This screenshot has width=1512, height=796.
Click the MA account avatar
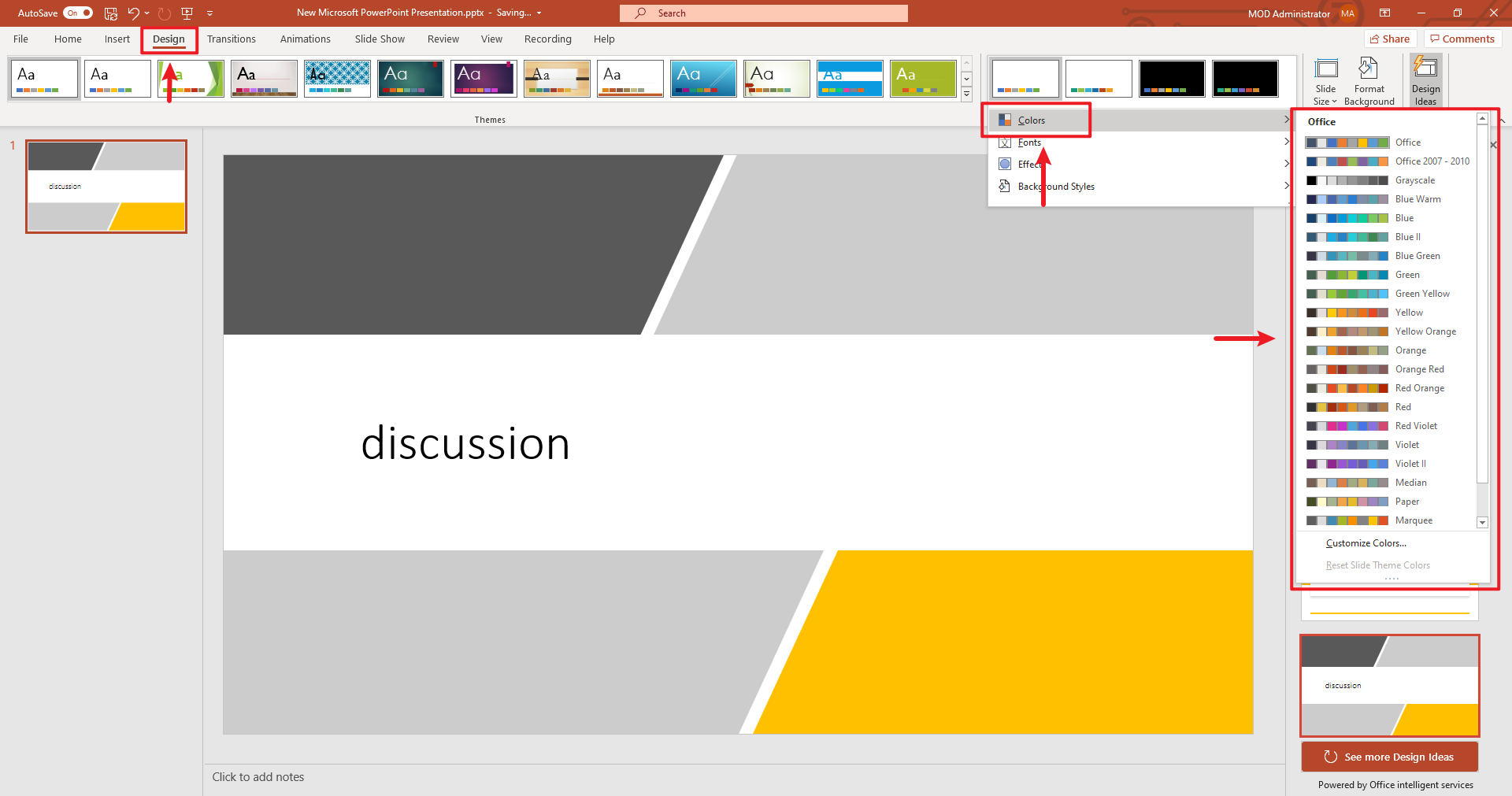pyautogui.click(x=1348, y=13)
